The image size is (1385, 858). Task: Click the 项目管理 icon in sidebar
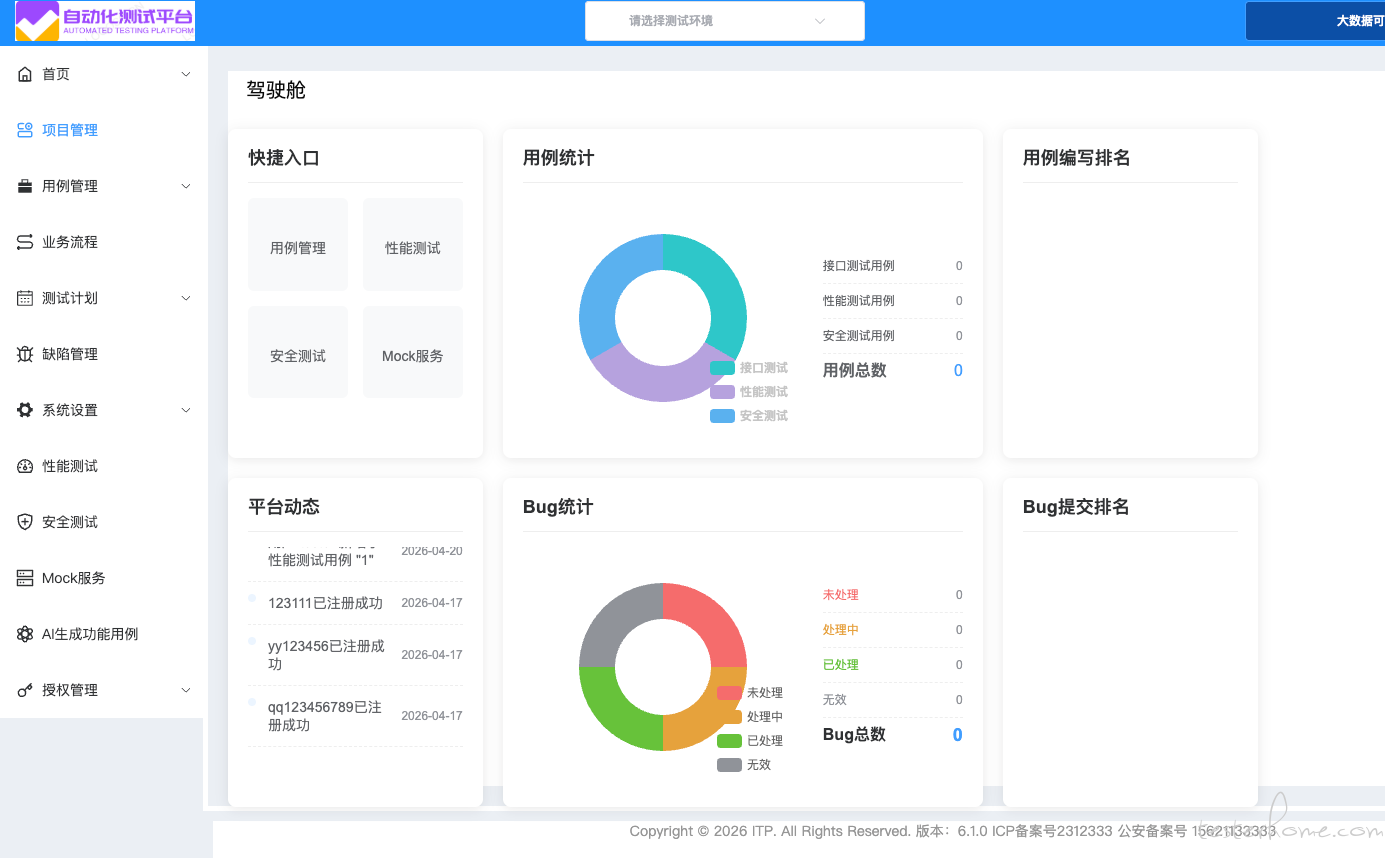25,130
